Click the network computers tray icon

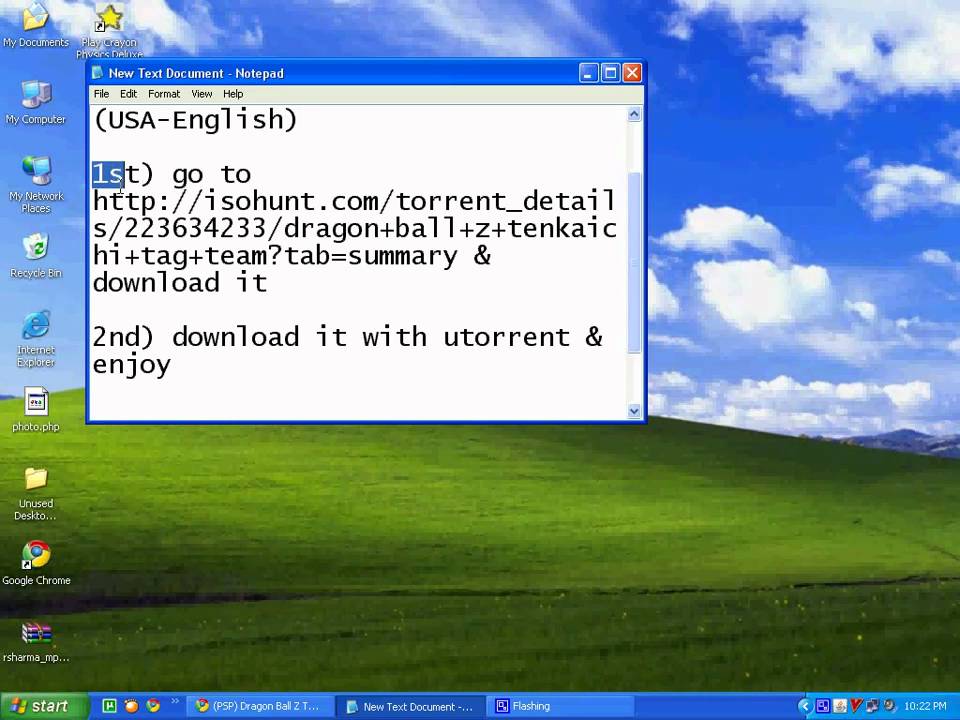pos(872,706)
